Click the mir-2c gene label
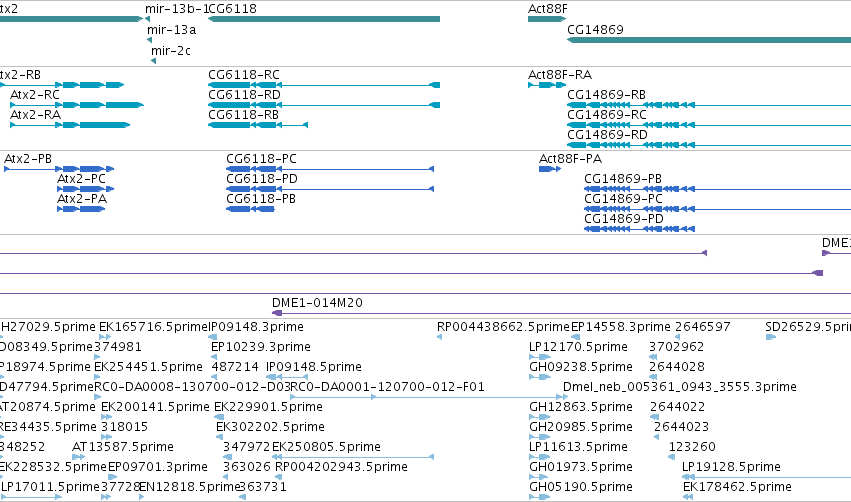The width and height of the screenshot is (851, 502). tap(171, 51)
